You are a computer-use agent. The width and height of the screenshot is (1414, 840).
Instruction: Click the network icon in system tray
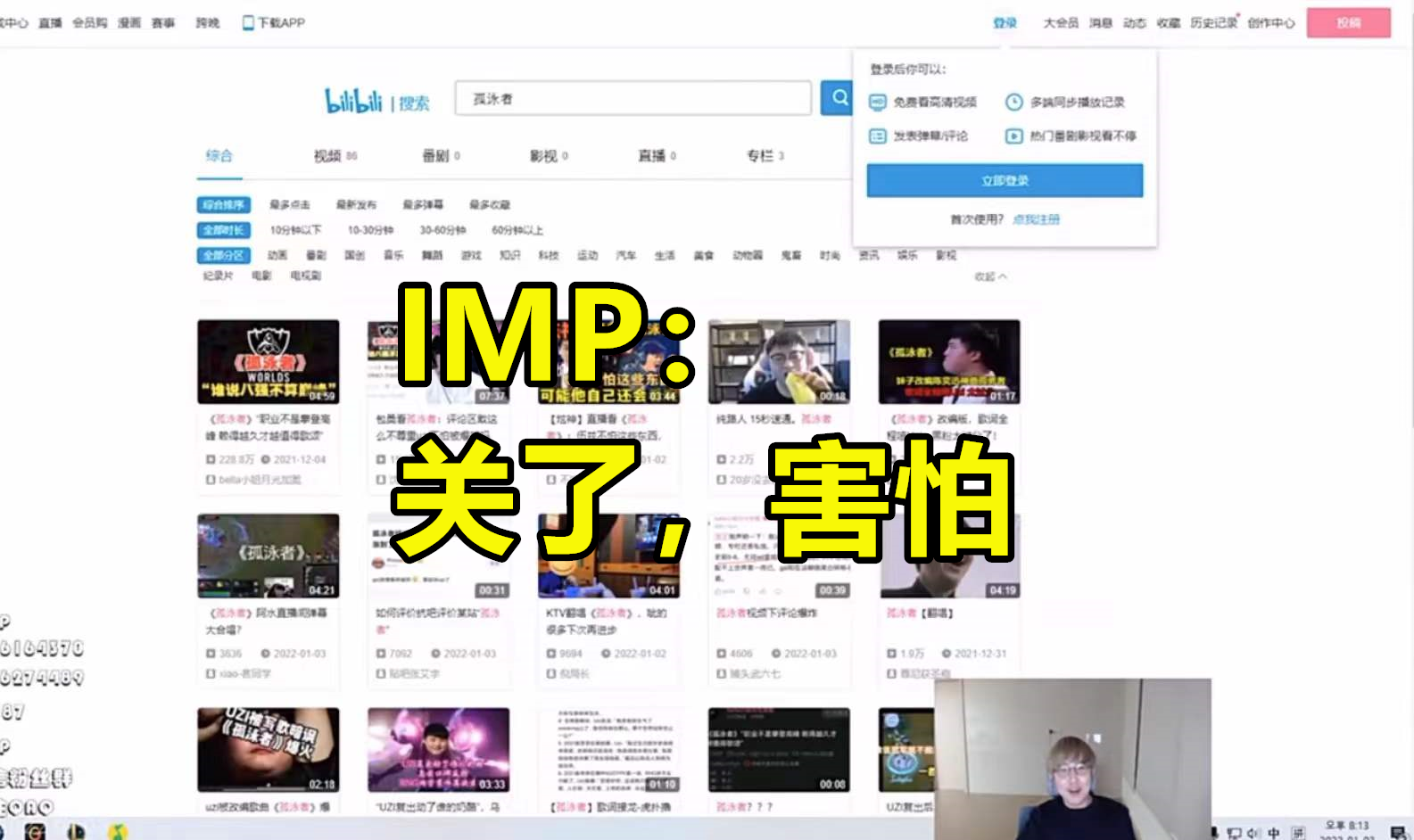pos(1234,833)
